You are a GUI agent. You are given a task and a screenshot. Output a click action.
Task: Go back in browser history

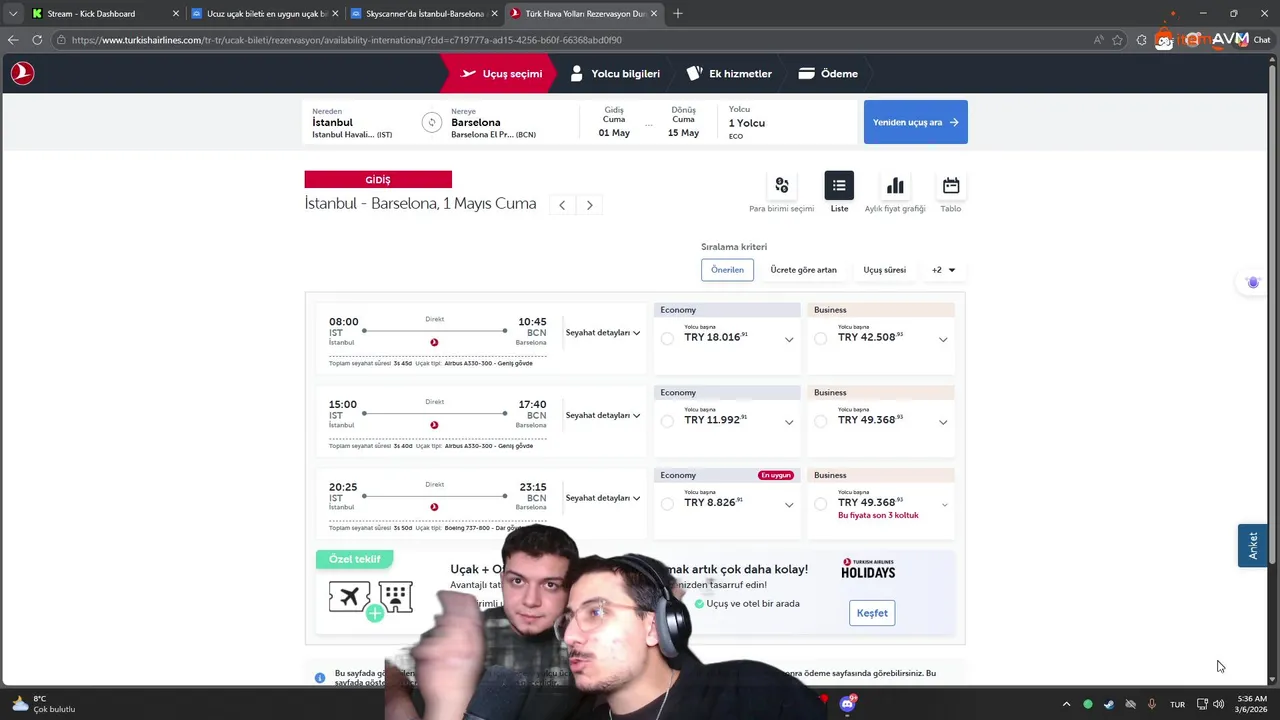(x=13, y=40)
